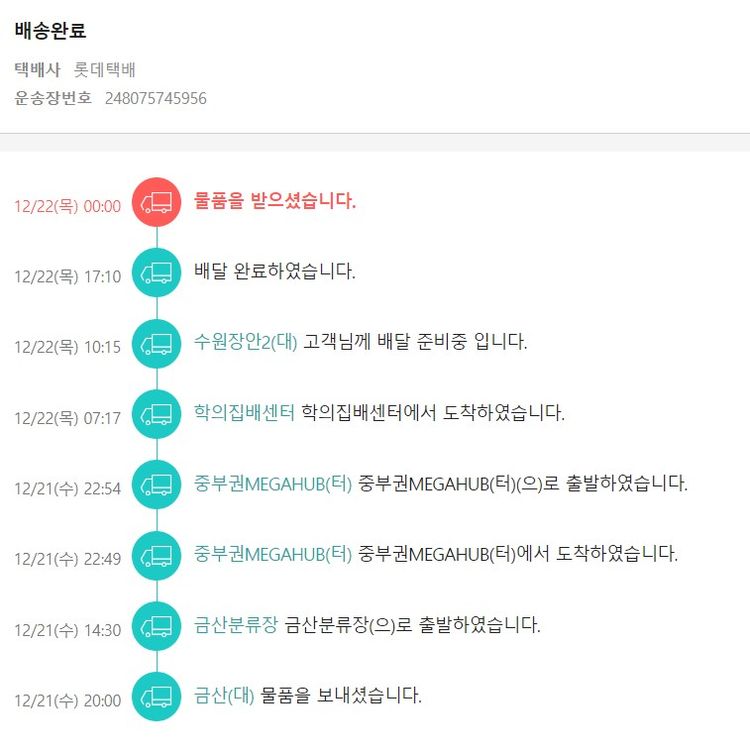The width and height of the screenshot is (750, 755).
Task: Click truck icon for 중부권MEGAHUB departure at 22:54
Action: (157, 485)
